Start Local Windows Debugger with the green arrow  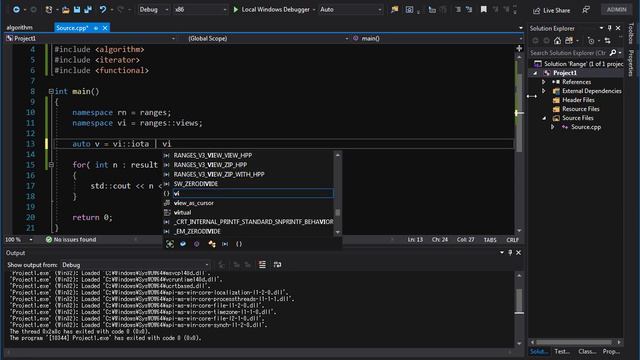(x=236, y=9)
